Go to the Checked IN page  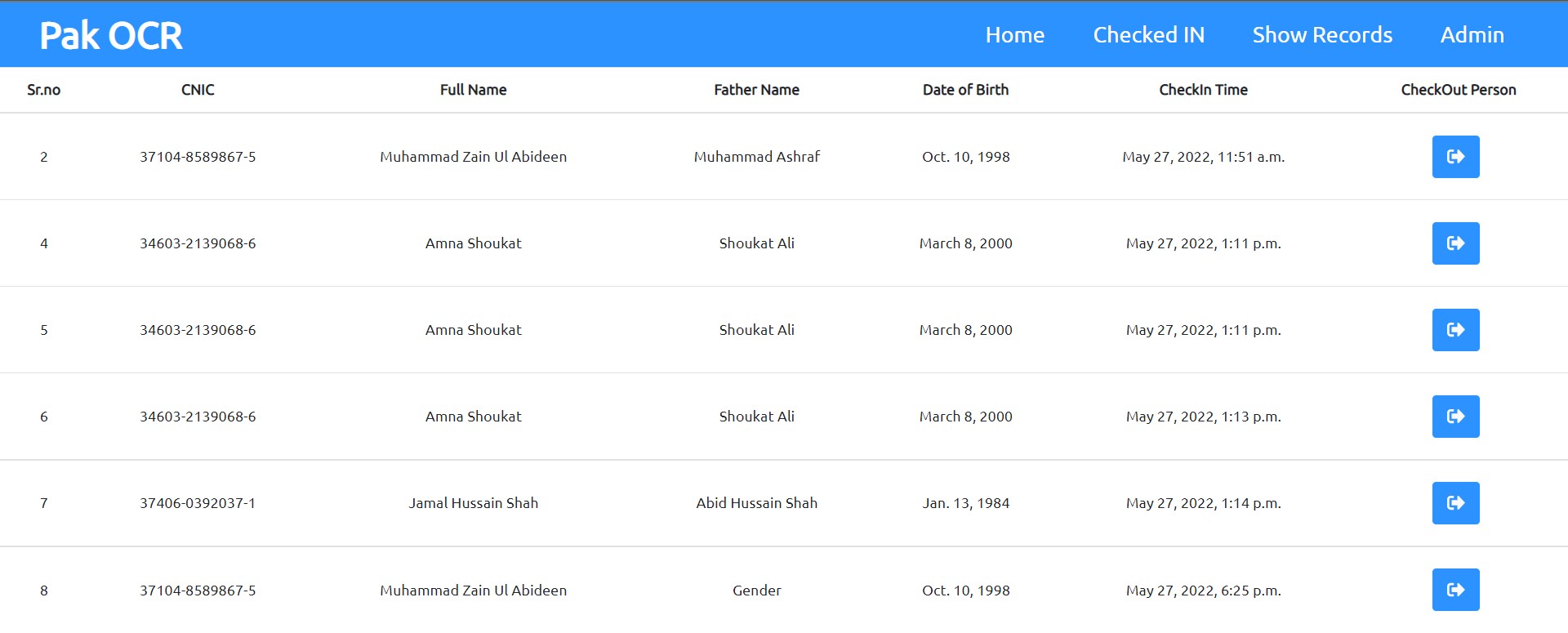tap(1148, 35)
